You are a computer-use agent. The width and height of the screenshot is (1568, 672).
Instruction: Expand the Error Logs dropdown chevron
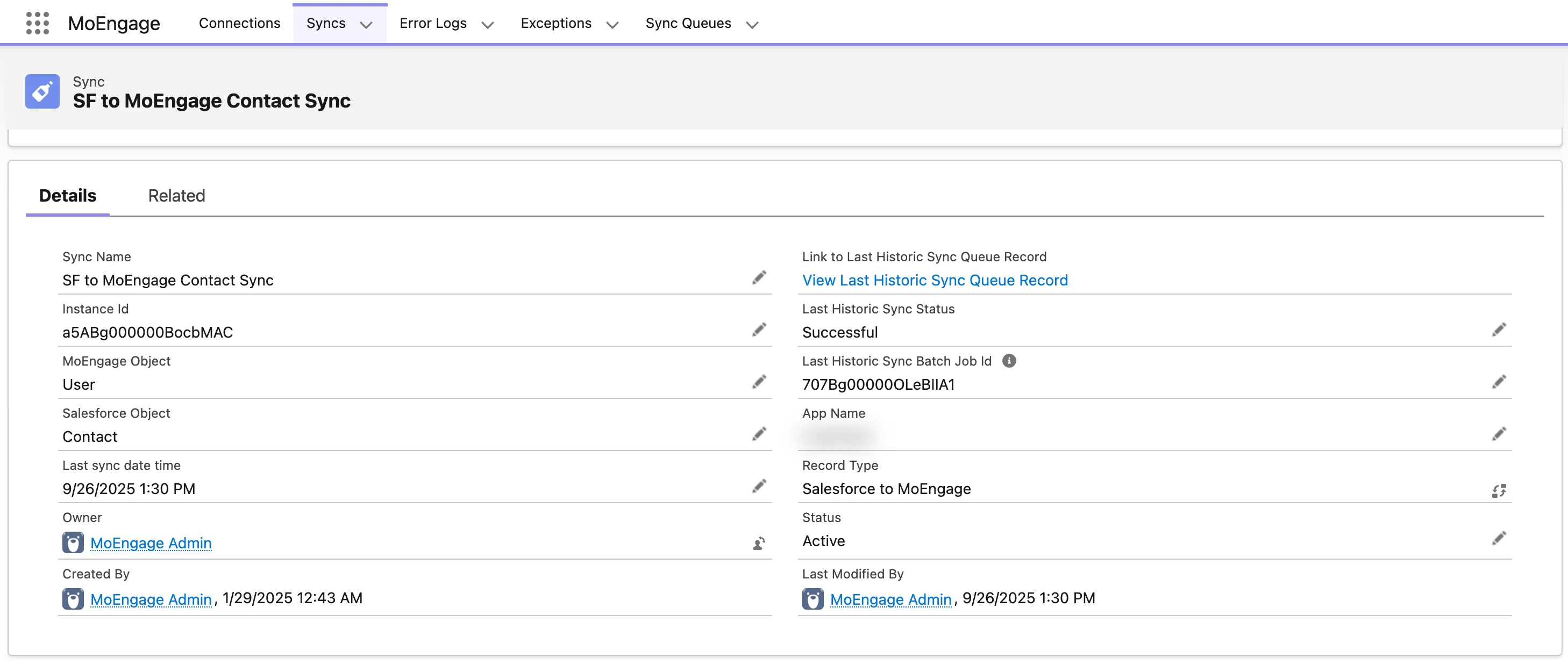click(x=488, y=24)
